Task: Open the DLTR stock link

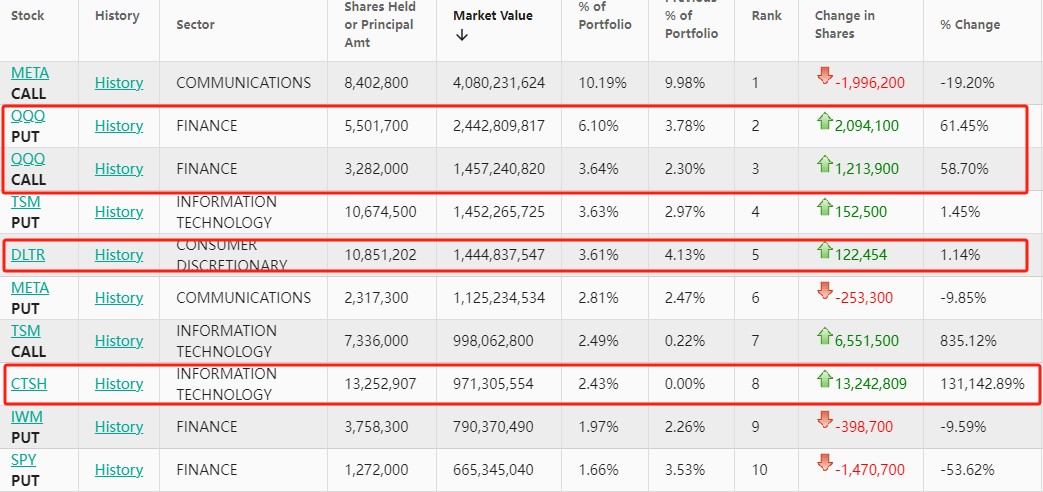Action: point(28,255)
